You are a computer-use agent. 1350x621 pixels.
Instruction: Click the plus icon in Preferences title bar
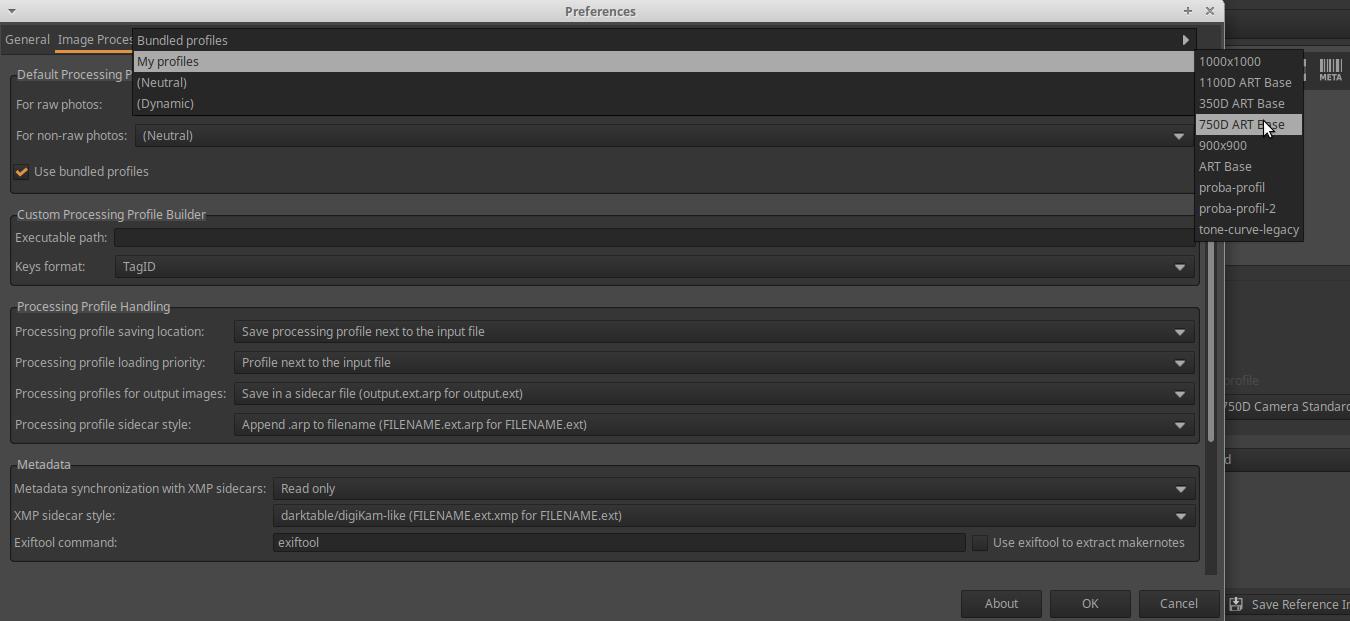click(1188, 11)
